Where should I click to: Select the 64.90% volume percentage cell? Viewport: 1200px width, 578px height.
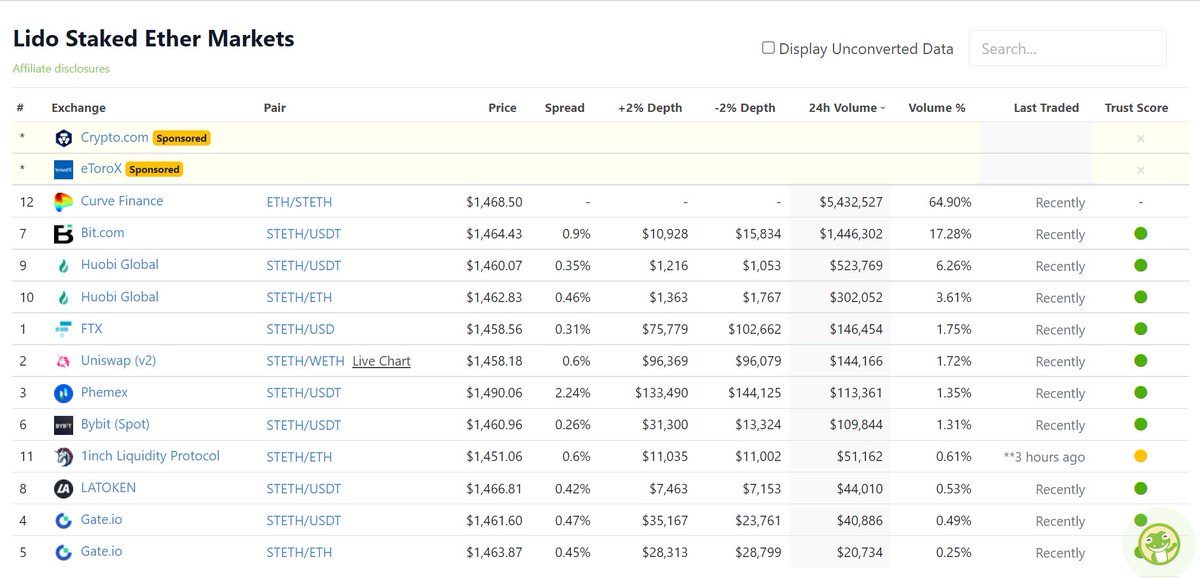click(x=950, y=202)
